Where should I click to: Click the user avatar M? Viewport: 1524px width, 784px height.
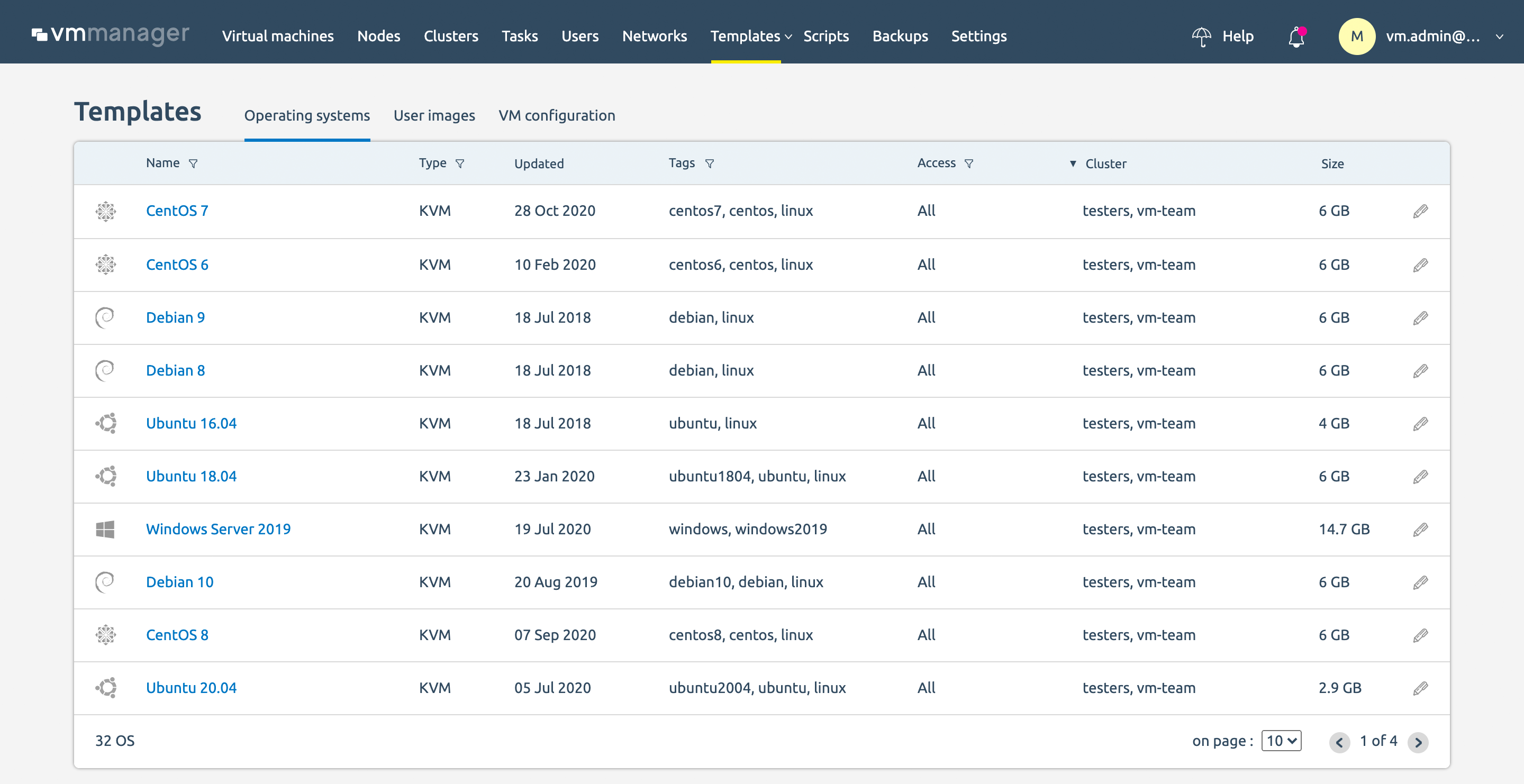(x=1357, y=37)
